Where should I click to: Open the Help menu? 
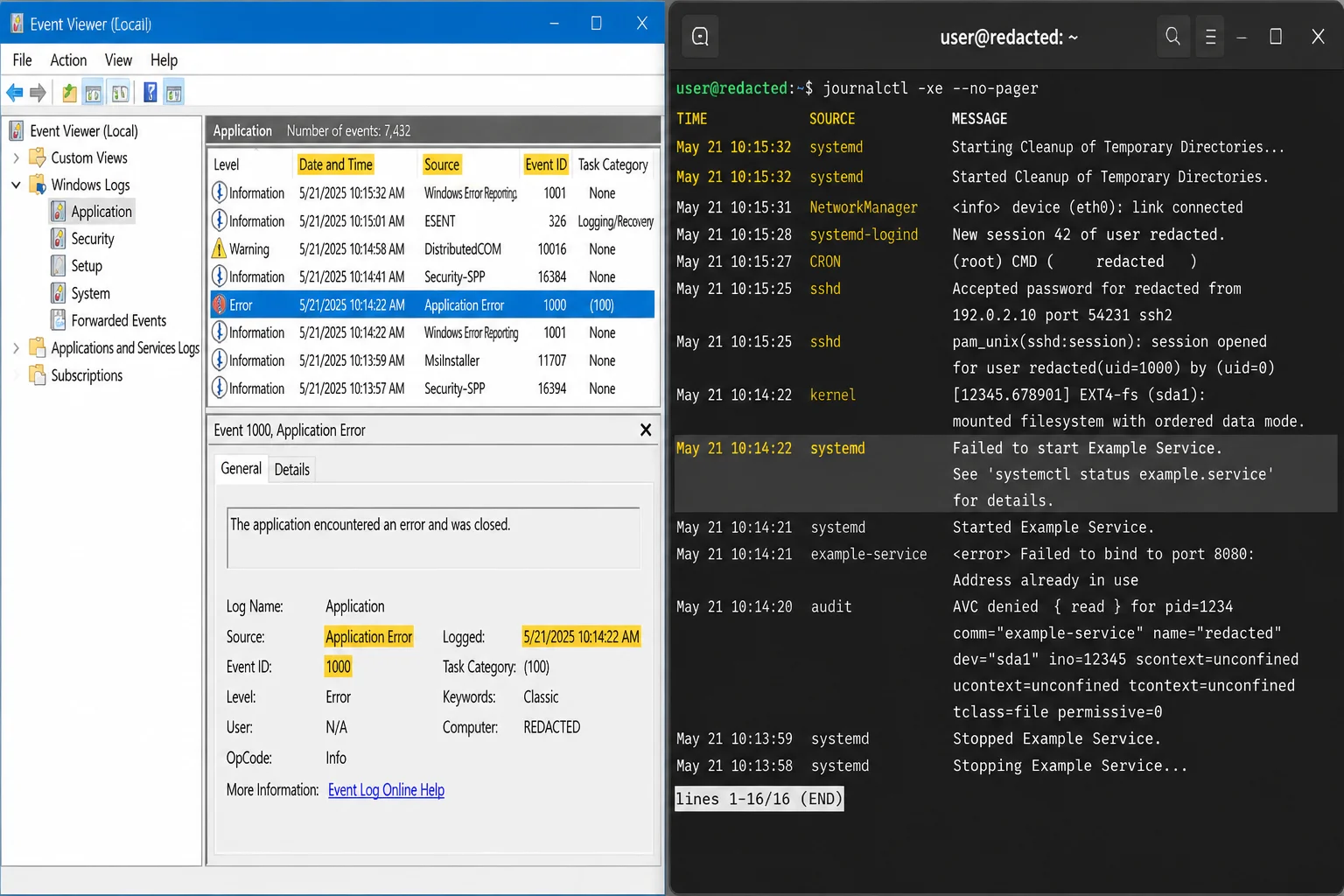164,59
